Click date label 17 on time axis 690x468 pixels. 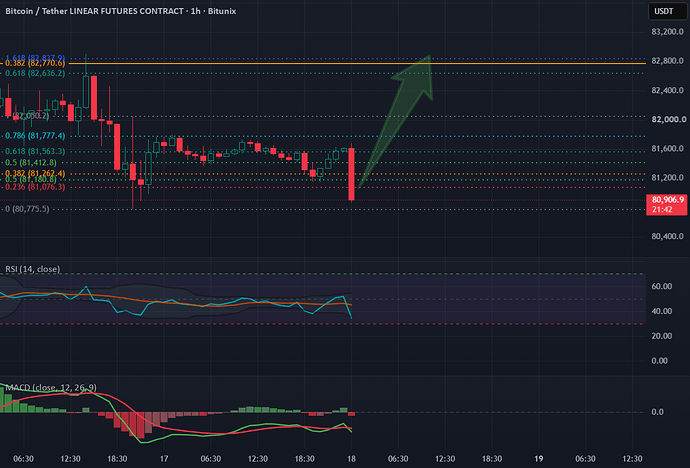[164, 459]
